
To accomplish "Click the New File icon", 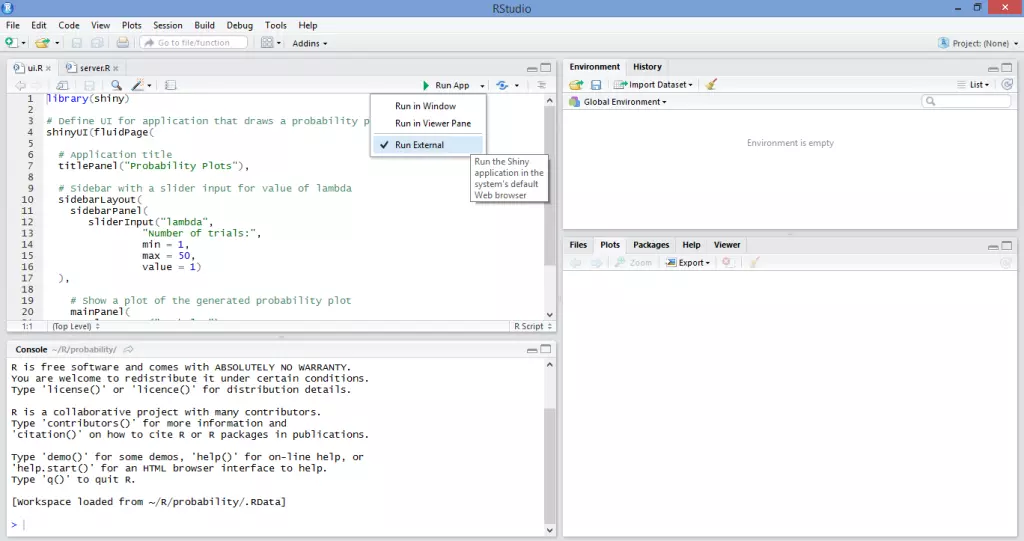I will (11, 42).
